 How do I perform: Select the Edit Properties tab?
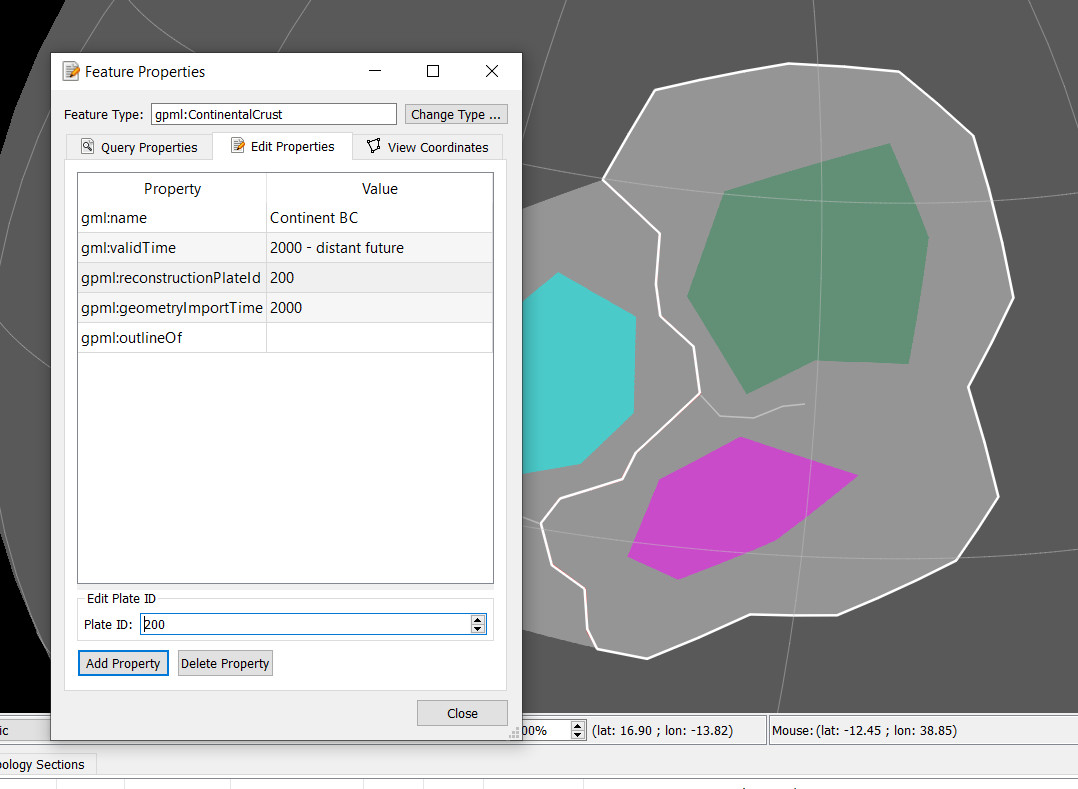tap(283, 146)
